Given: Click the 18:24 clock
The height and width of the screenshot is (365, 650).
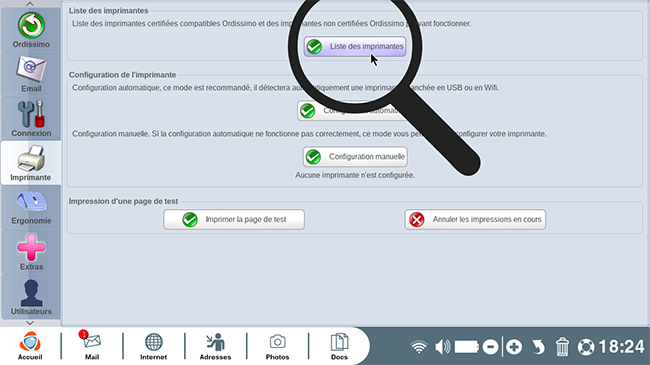Looking at the screenshot, I should 621,347.
